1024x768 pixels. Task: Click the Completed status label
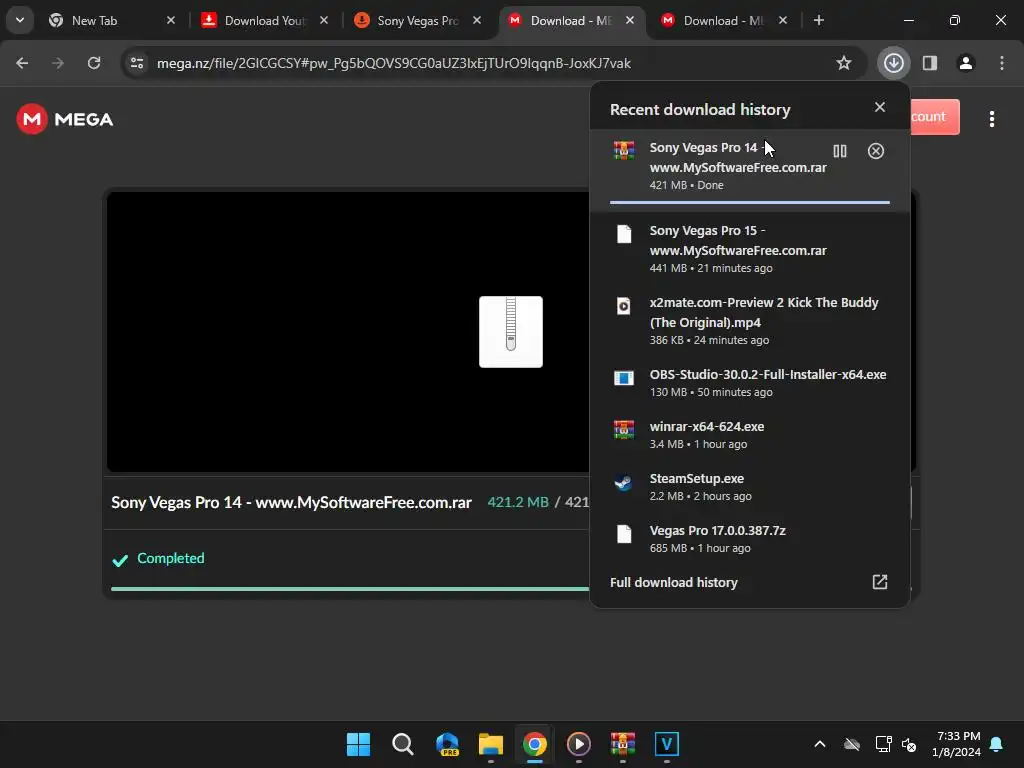click(170, 558)
